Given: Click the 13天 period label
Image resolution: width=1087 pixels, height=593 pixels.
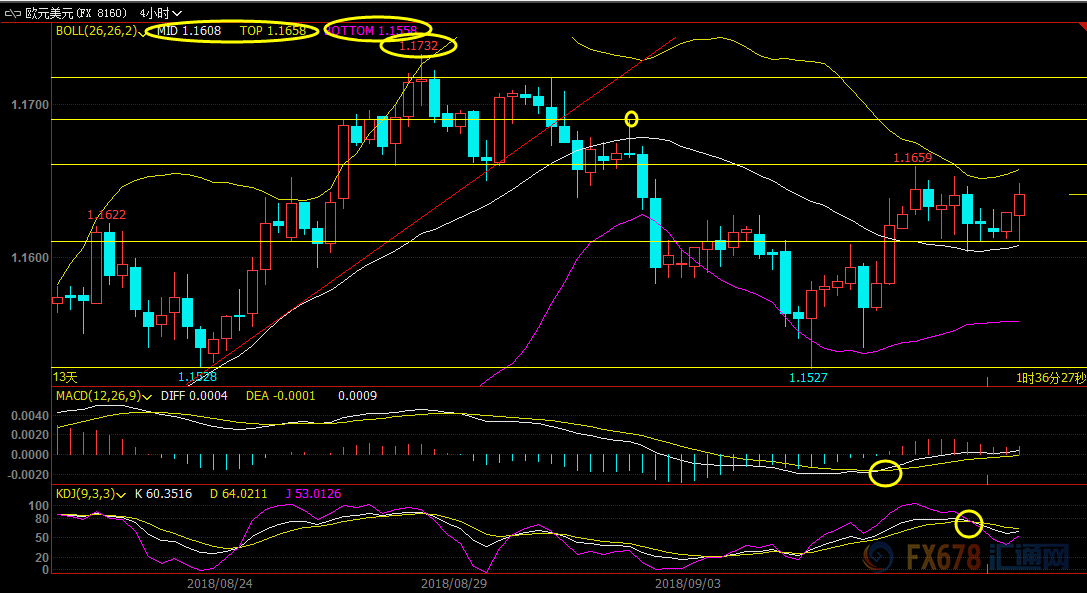Looking at the screenshot, I should coord(64,377).
